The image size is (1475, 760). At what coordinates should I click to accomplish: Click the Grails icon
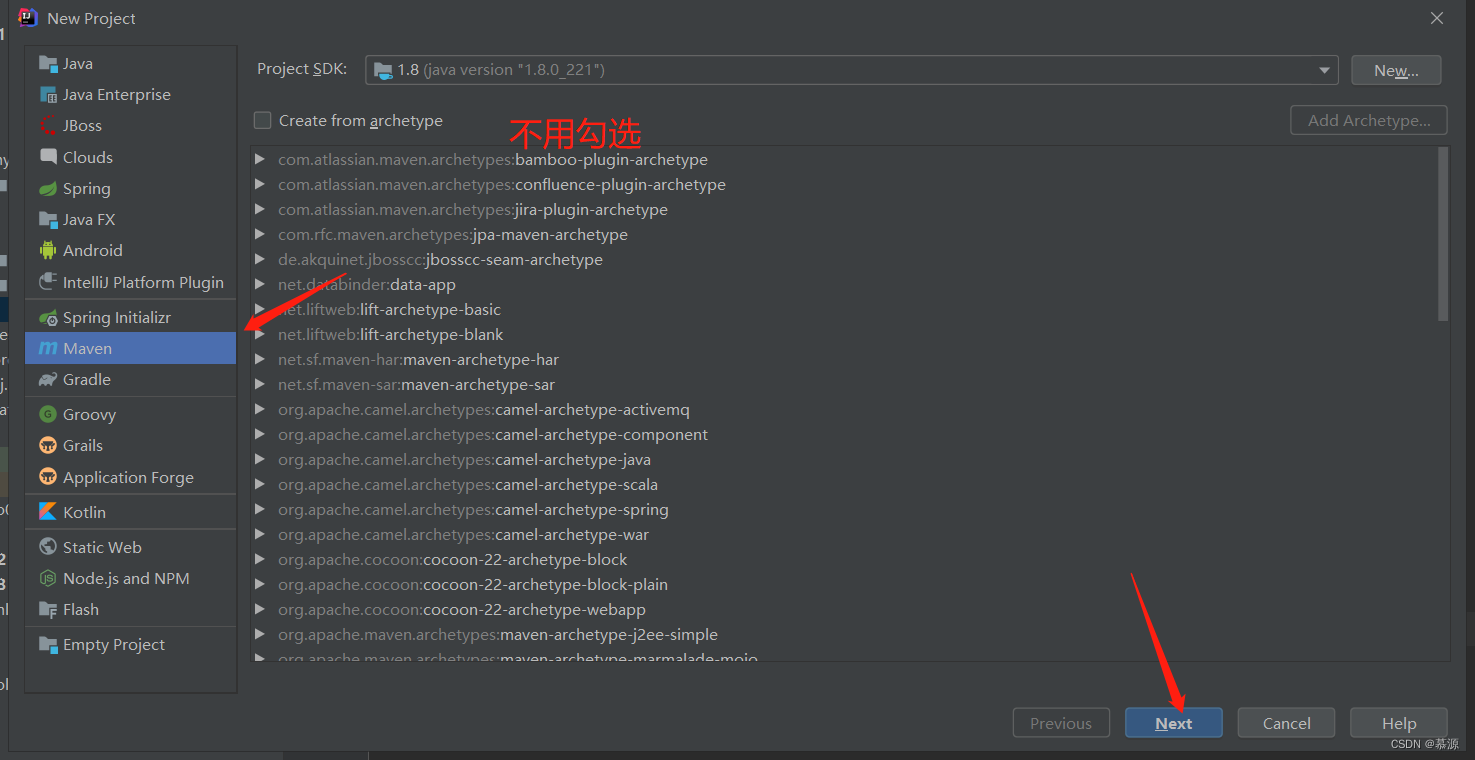(x=48, y=446)
